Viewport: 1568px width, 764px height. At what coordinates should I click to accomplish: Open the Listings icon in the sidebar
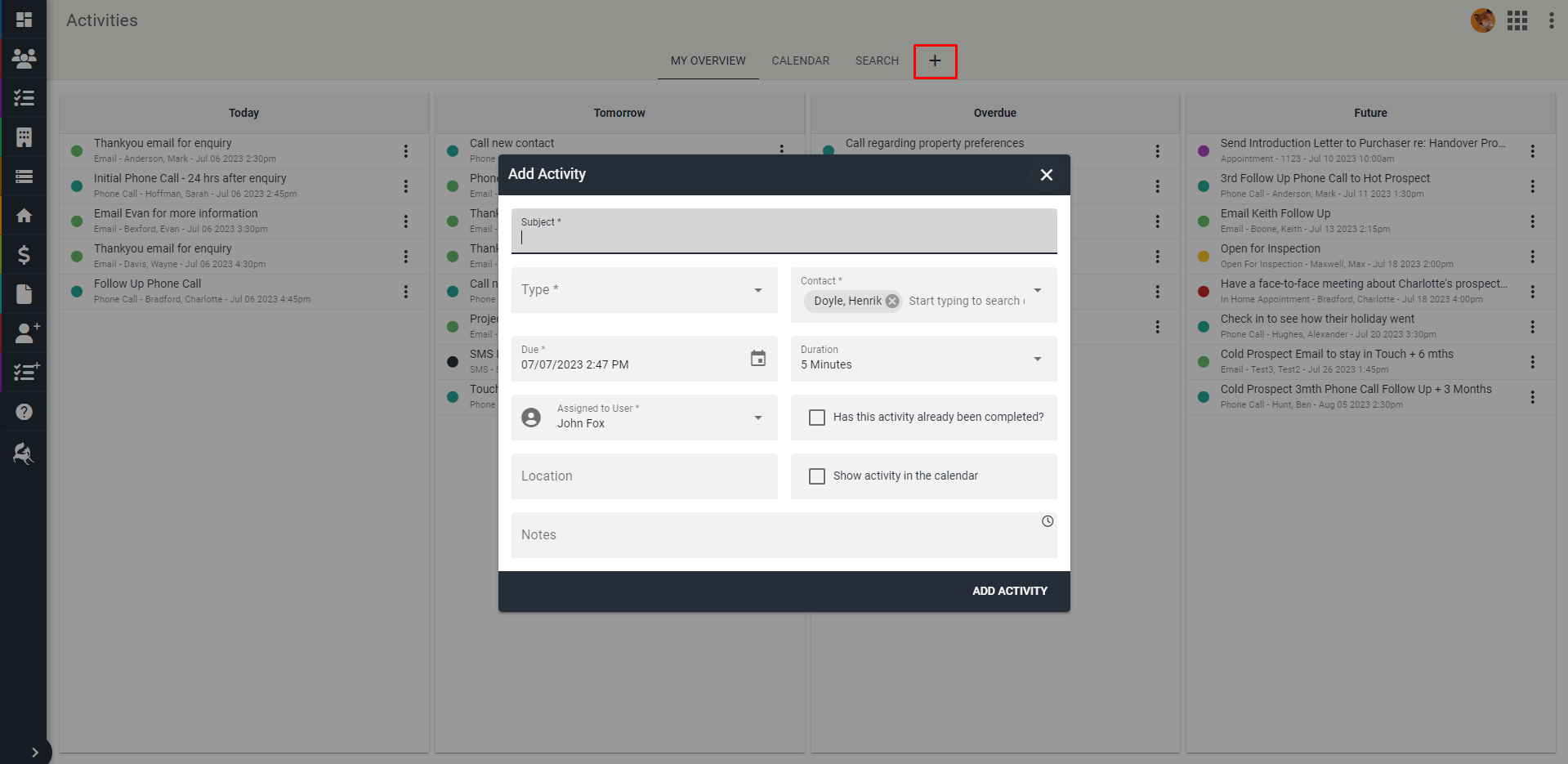tap(23, 176)
